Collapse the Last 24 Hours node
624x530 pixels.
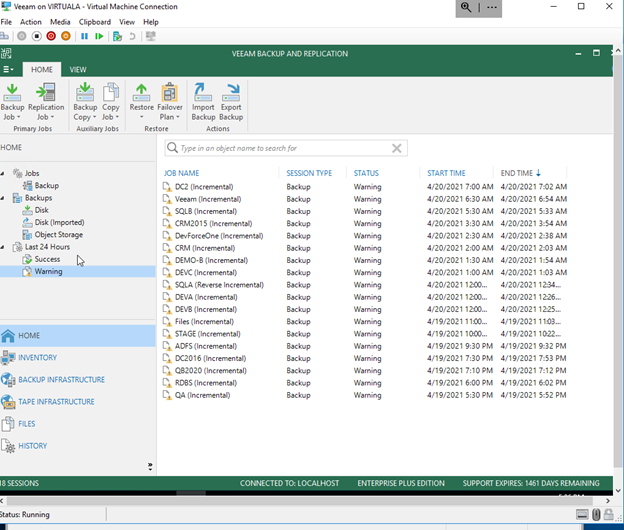(2, 247)
